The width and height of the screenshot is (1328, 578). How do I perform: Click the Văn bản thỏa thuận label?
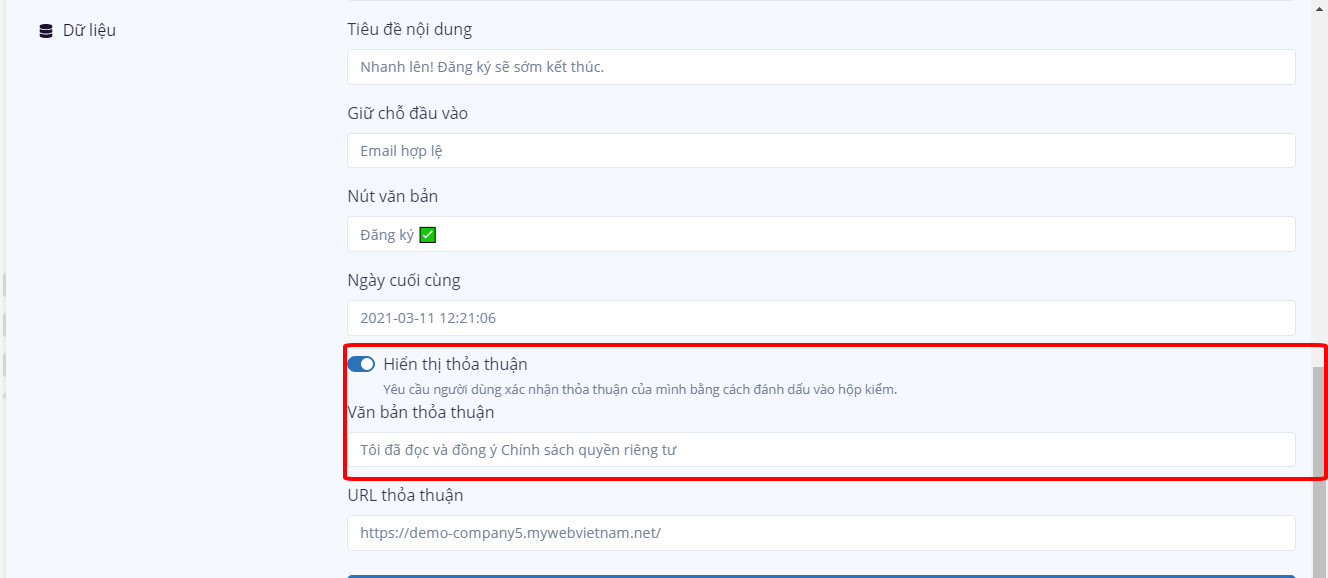click(x=421, y=412)
